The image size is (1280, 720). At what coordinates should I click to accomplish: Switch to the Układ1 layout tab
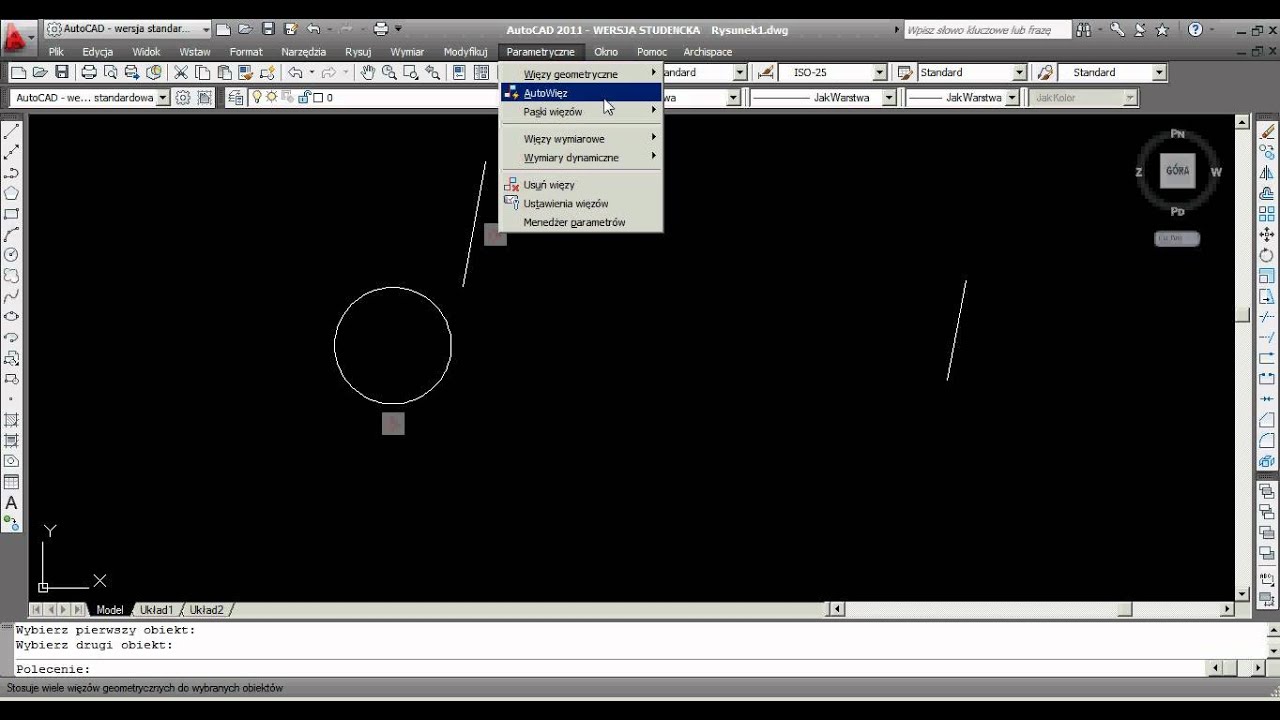(x=156, y=610)
